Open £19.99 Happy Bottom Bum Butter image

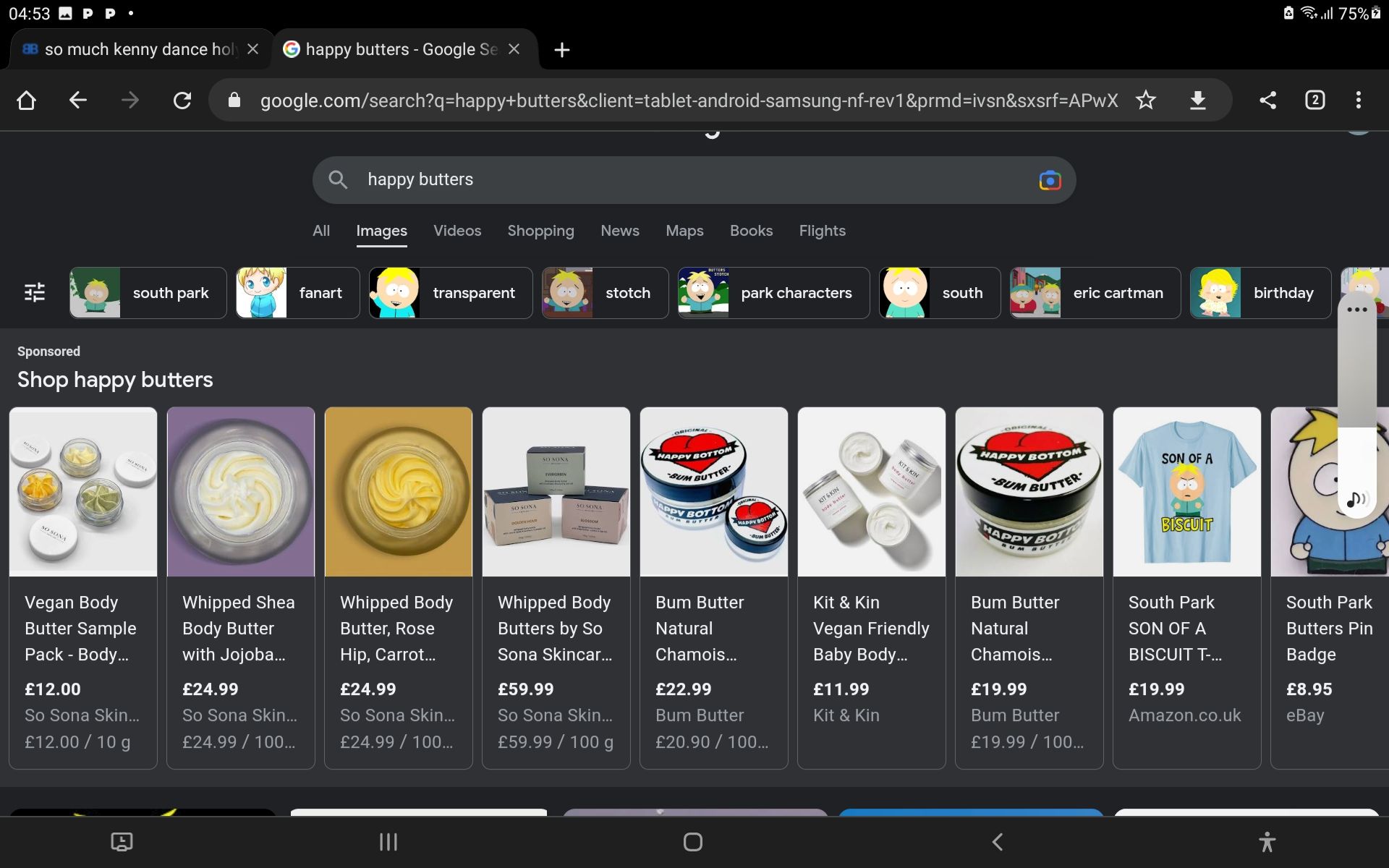(1029, 492)
